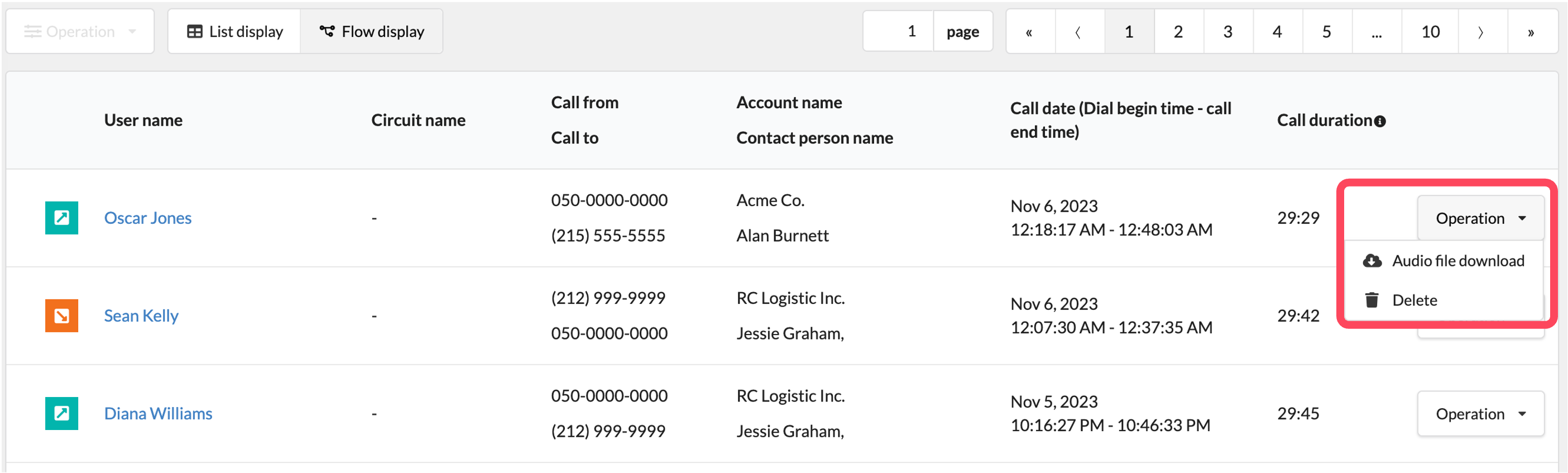This screenshot has width=1568, height=473.
Task: Collapse Operation dropdown for Oscar Jones row
Action: pyautogui.click(x=1480, y=218)
